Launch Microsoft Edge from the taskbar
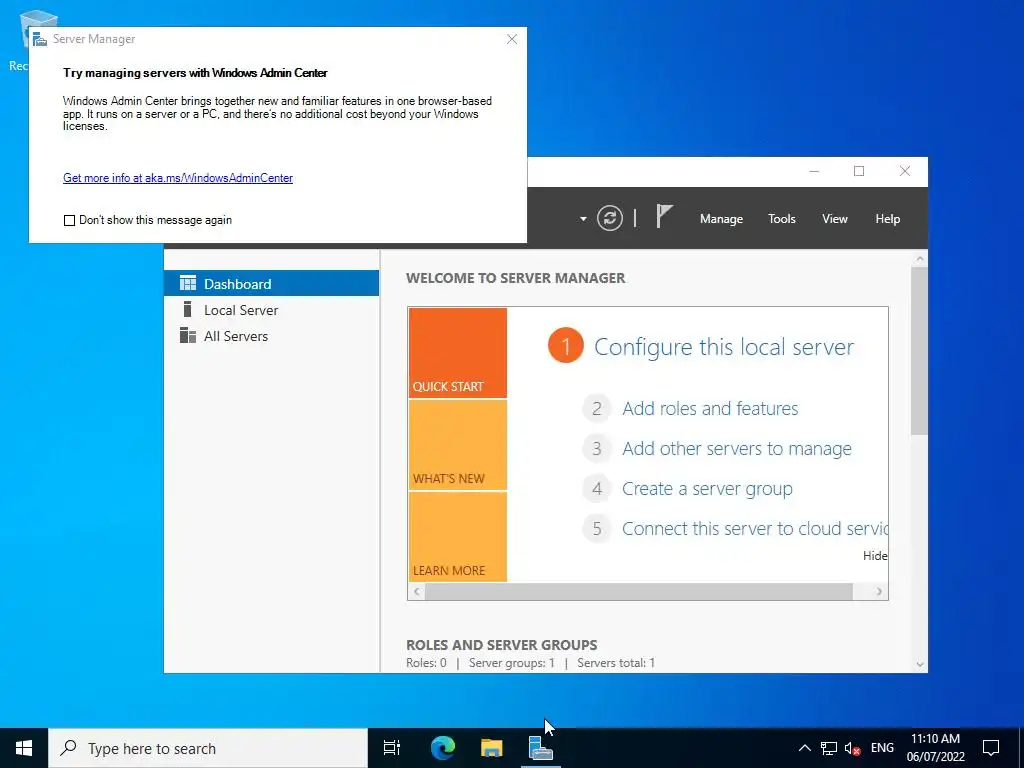Viewport: 1024px width, 768px height. 442,748
